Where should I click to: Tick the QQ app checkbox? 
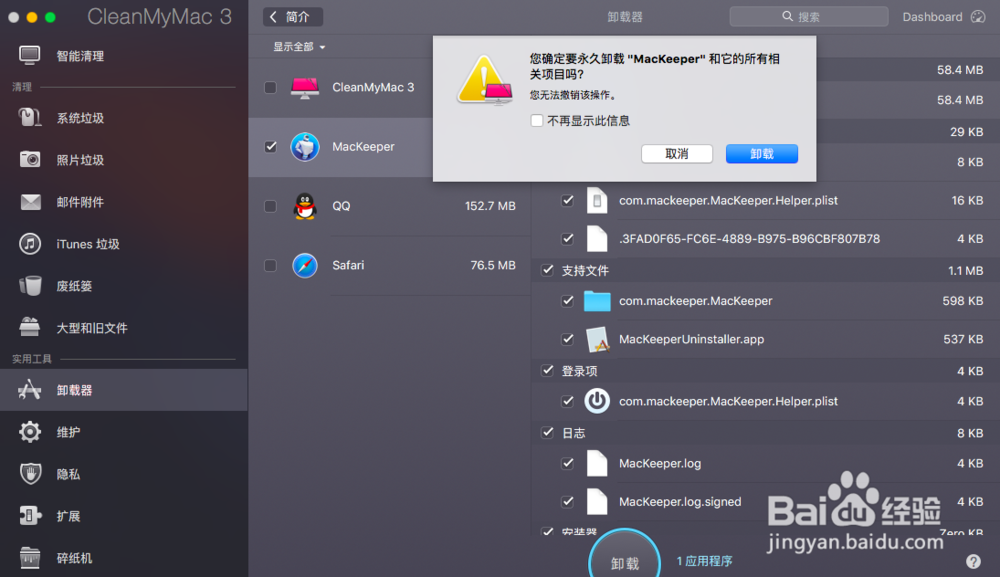point(270,206)
